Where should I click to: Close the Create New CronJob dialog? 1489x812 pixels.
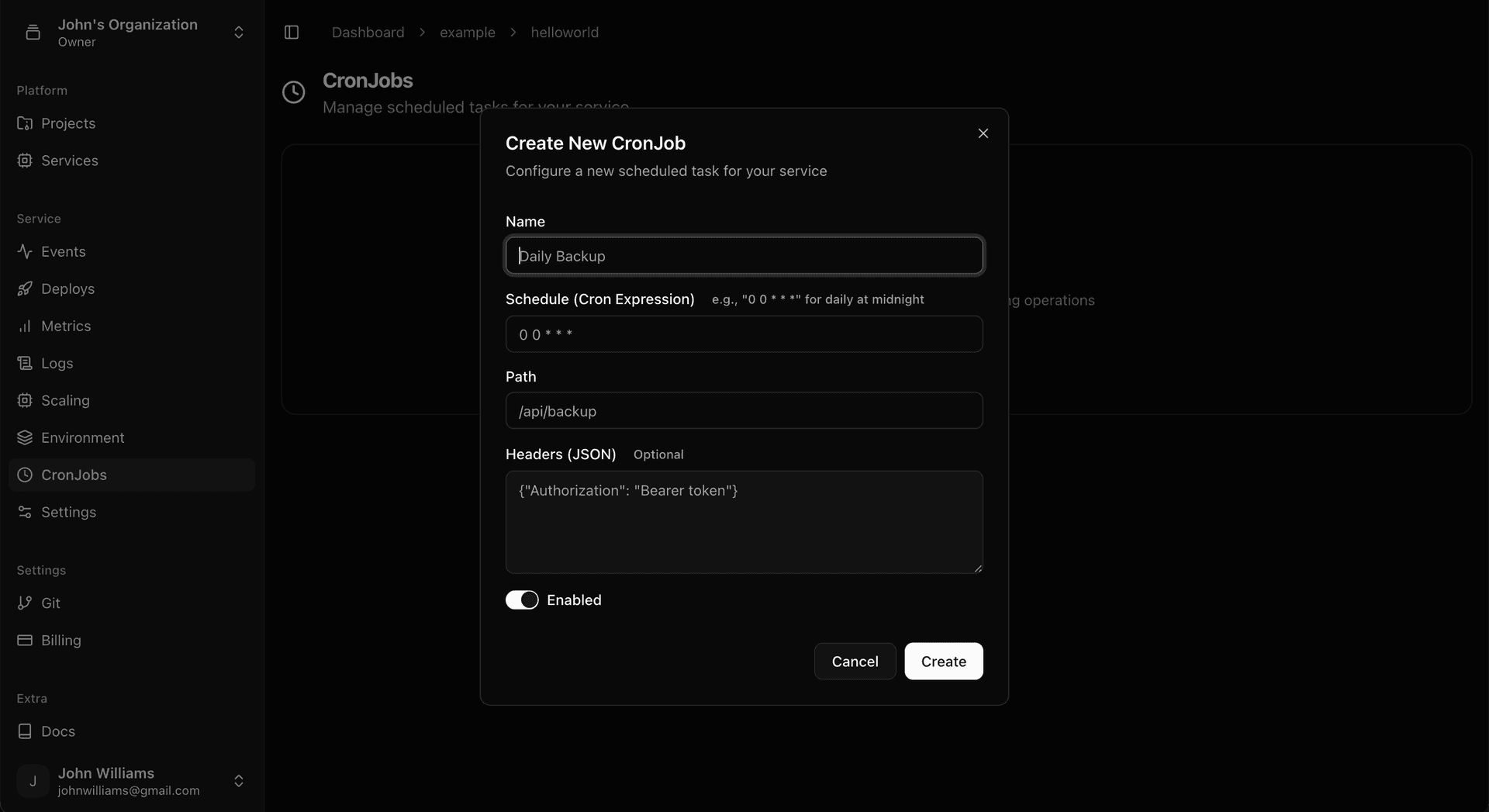983,133
